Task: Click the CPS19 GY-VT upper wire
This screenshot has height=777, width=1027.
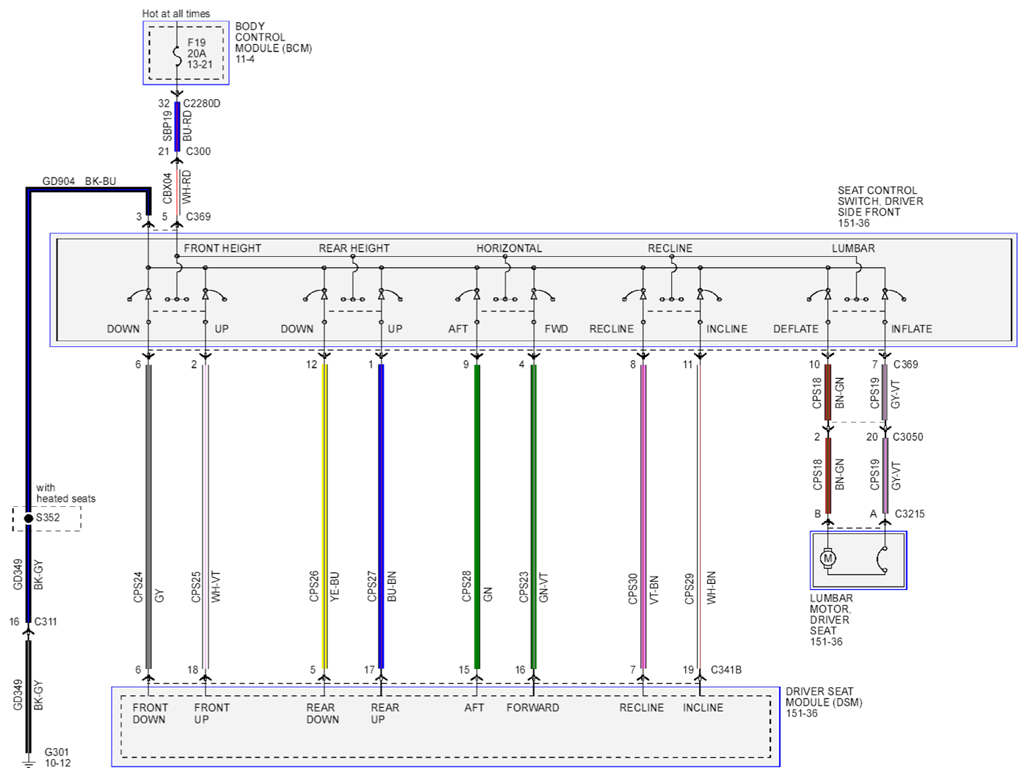Action: (885, 392)
